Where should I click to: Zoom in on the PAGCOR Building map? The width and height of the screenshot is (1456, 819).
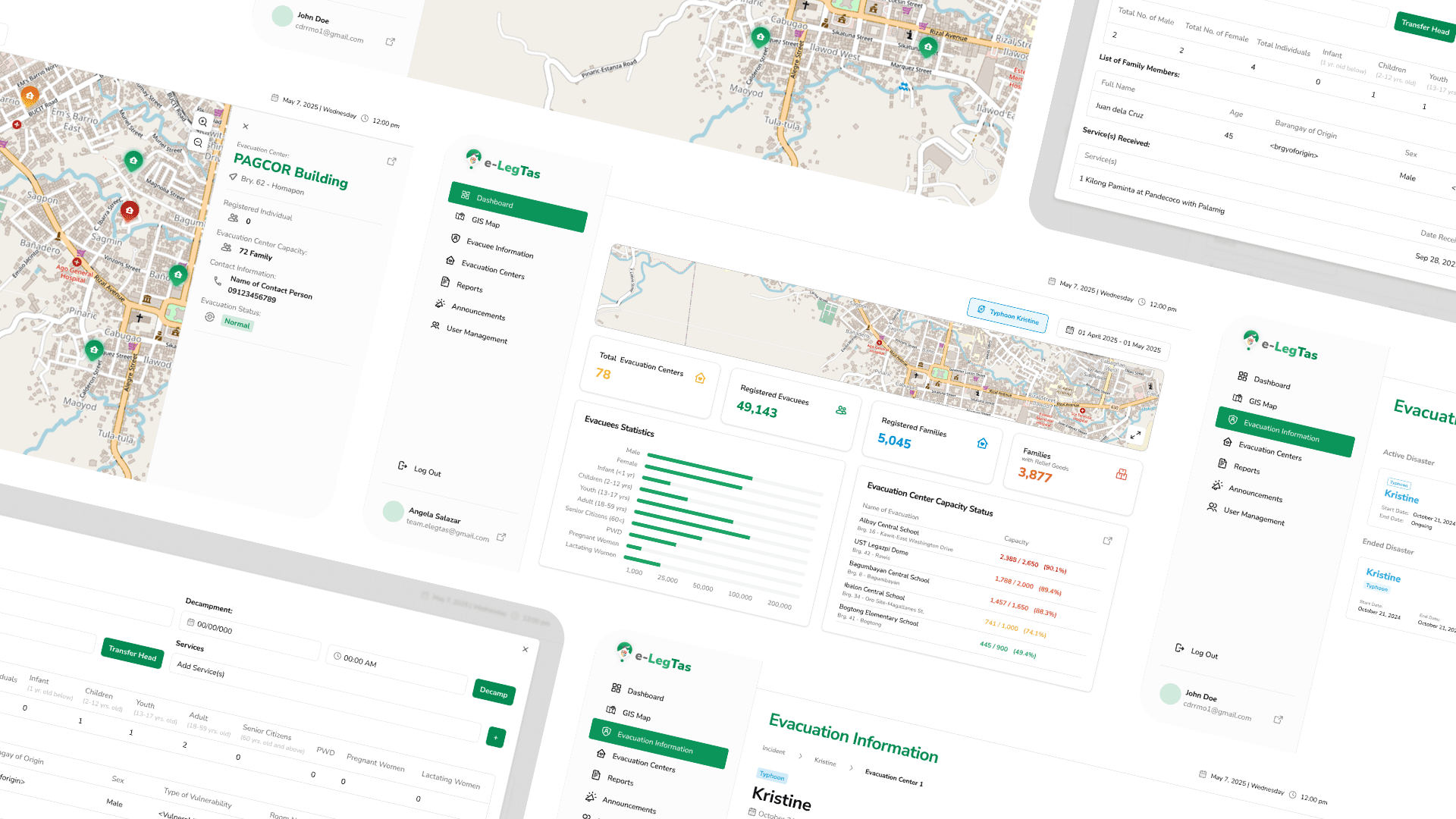pos(203,121)
